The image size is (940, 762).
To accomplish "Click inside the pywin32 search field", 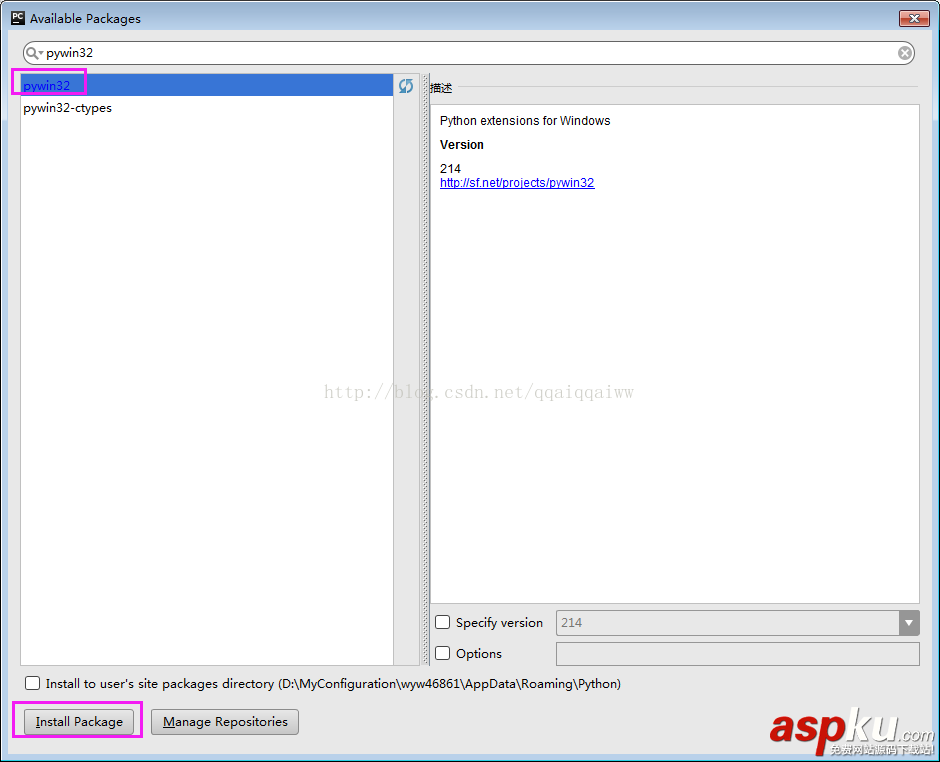I will (200, 52).
